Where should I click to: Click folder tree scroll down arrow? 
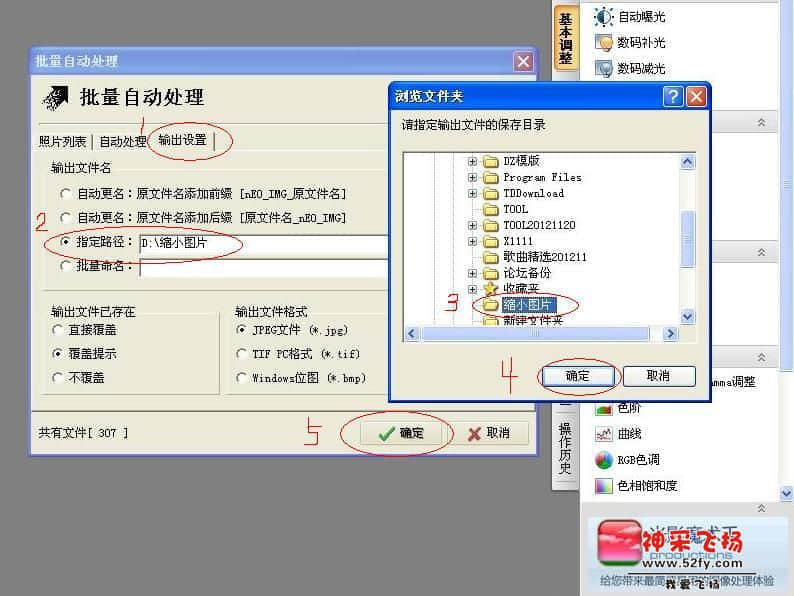(x=687, y=317)
